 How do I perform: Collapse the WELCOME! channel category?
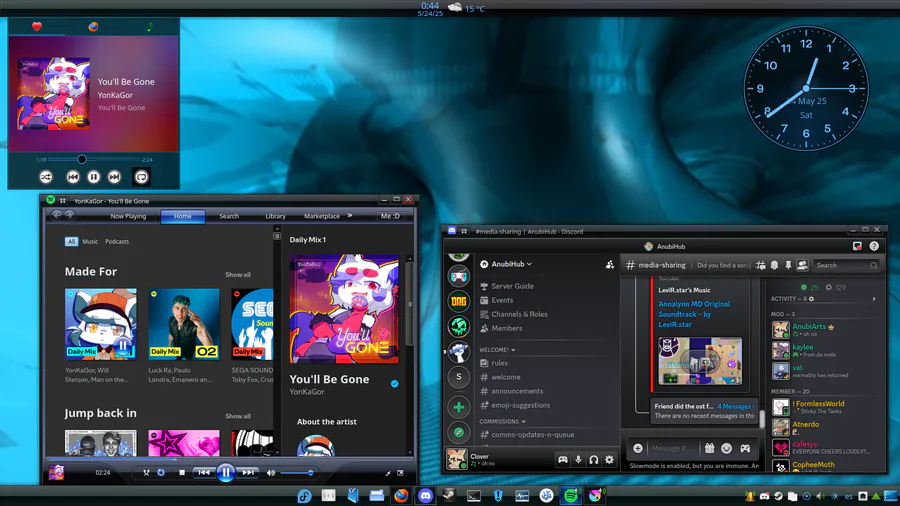[497, 349]
